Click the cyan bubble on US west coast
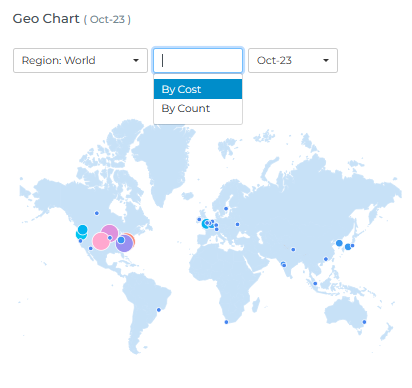Viewport: 412px width, 388px height. coord(82,230)
